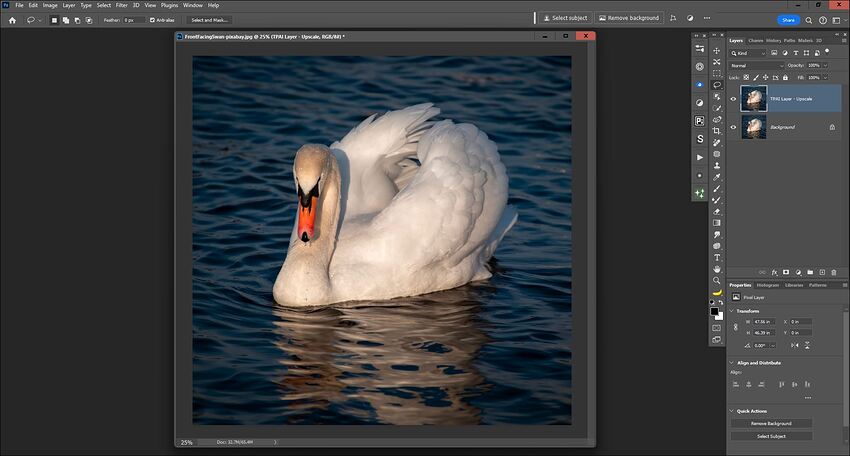The image size is (850, 456).
Task: Click the foreground color swatch
Action: coord(714,311)
